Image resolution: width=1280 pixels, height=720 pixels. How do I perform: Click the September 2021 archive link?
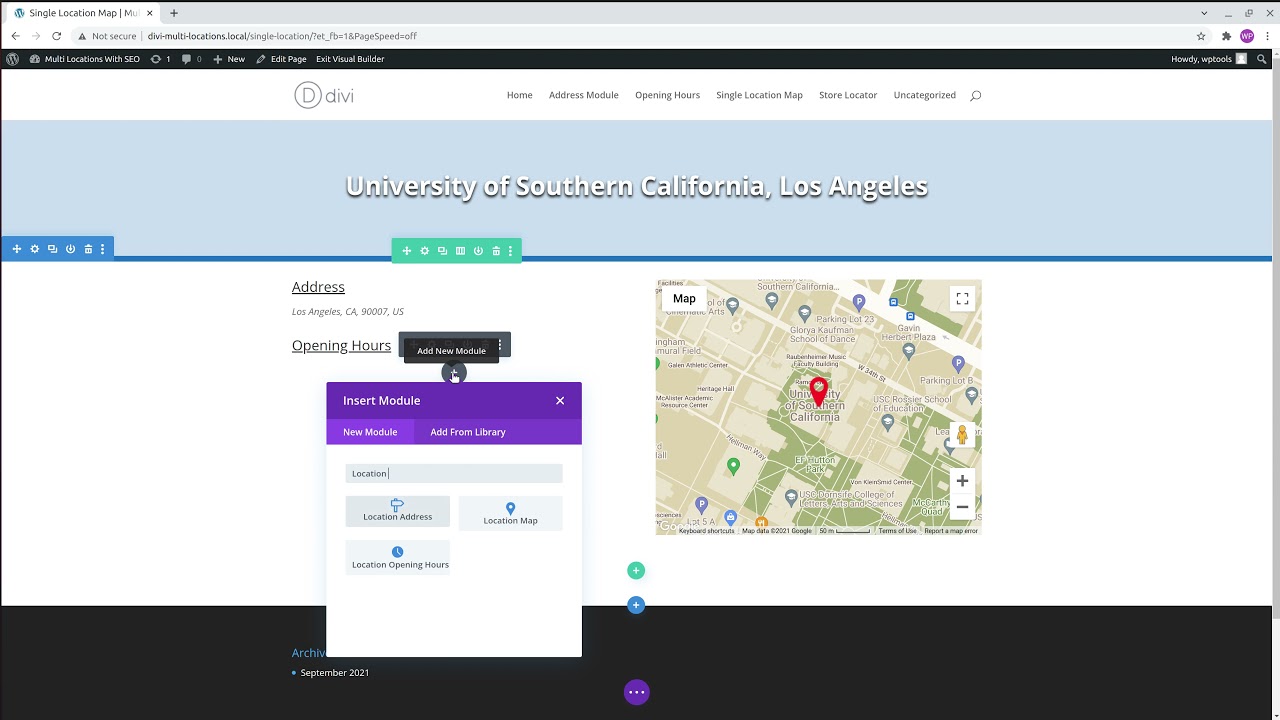coord(335,673)
